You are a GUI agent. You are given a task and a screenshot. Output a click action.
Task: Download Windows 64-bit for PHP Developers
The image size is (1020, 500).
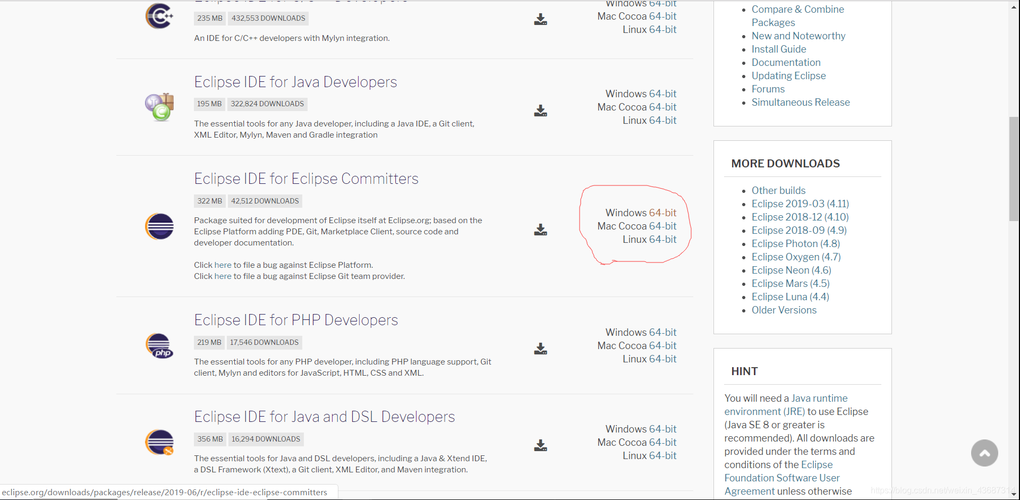point(662,332)
